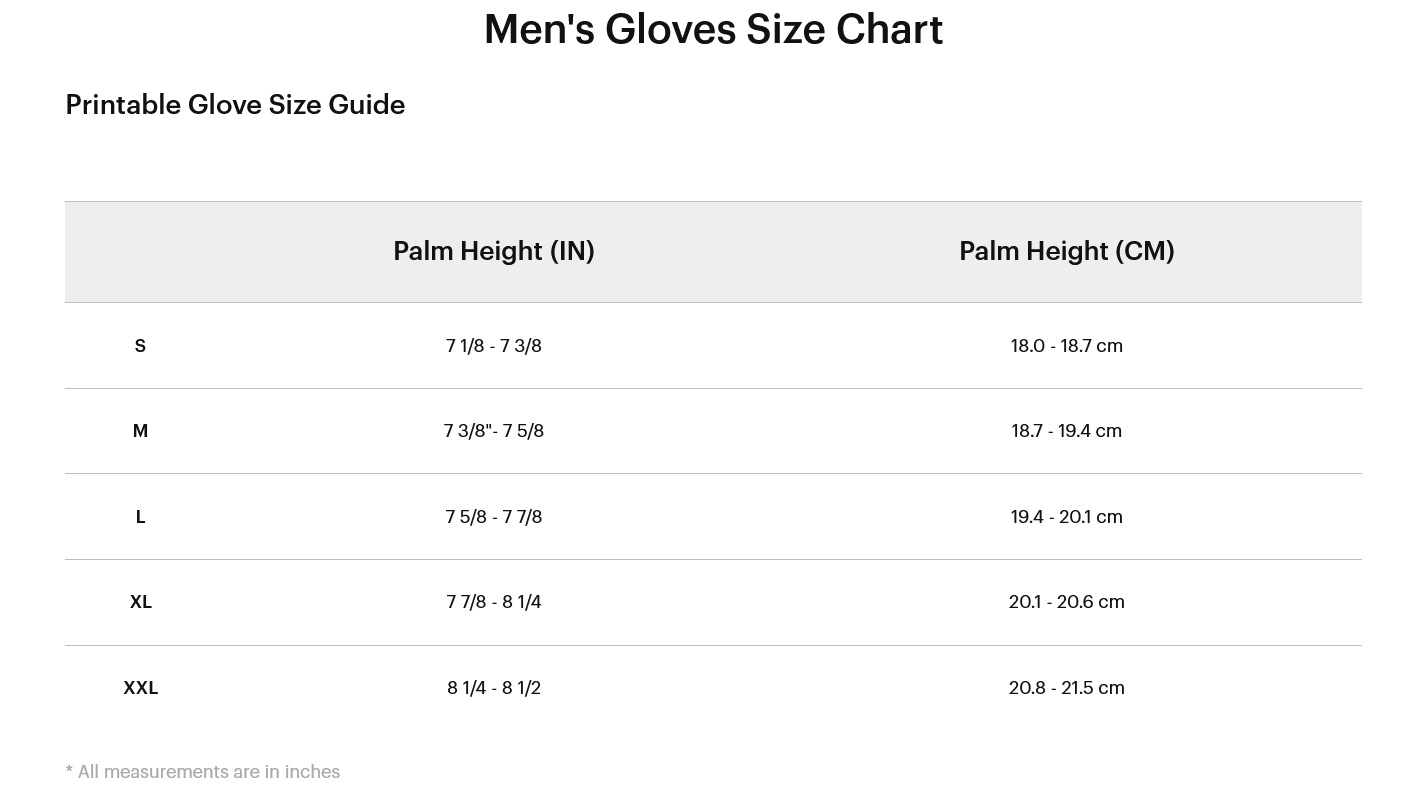Image resolution: width=1417 pixels, height=796 pixels.
Task: Click the 20.8 - 21.5 cm cell
Action: [x=1067, y=688]
